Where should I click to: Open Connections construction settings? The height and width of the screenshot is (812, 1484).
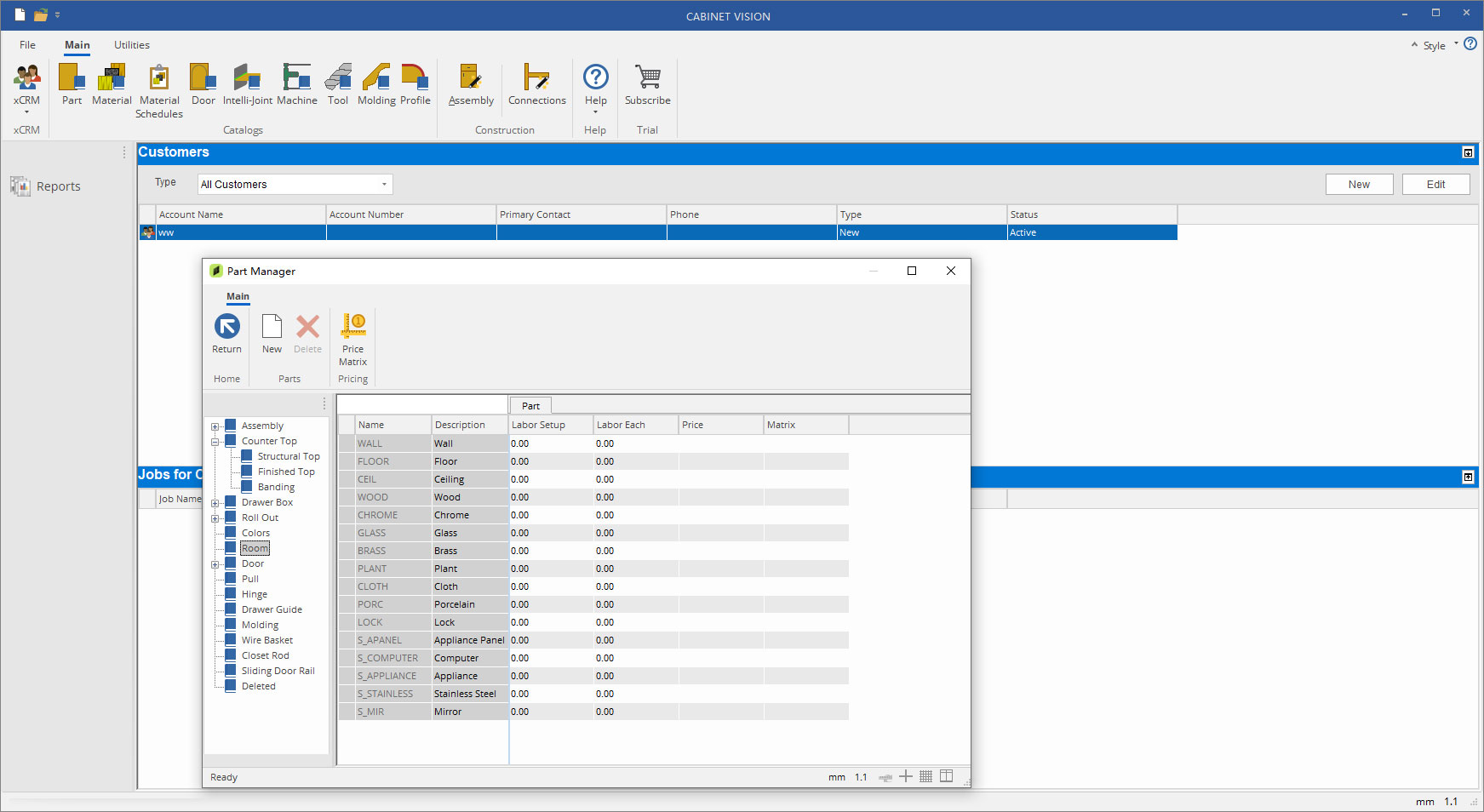536,83
